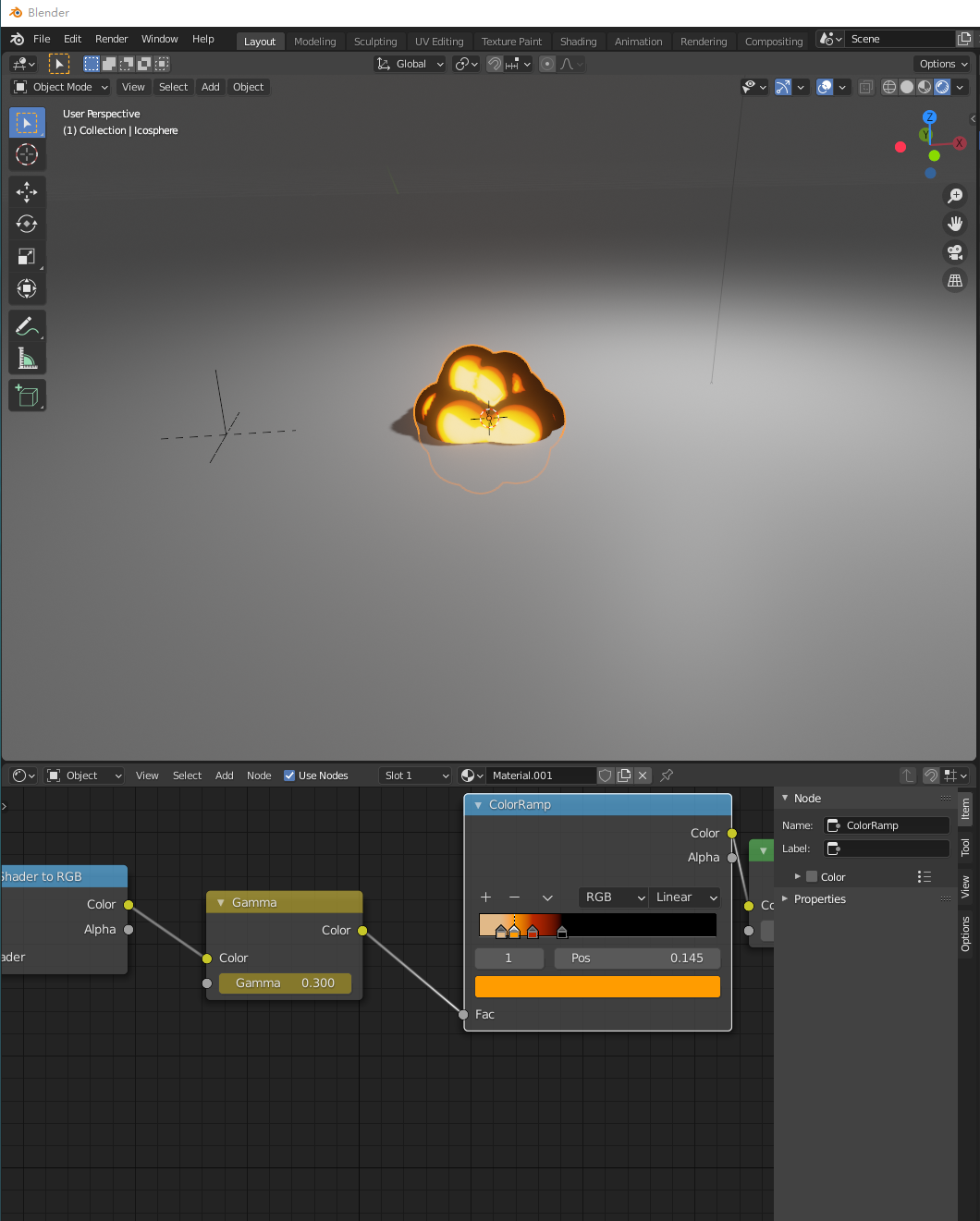This screenshot has width=980, height=1221.
Task: Open the Object Mode dropdown
Action: (61, 87)
